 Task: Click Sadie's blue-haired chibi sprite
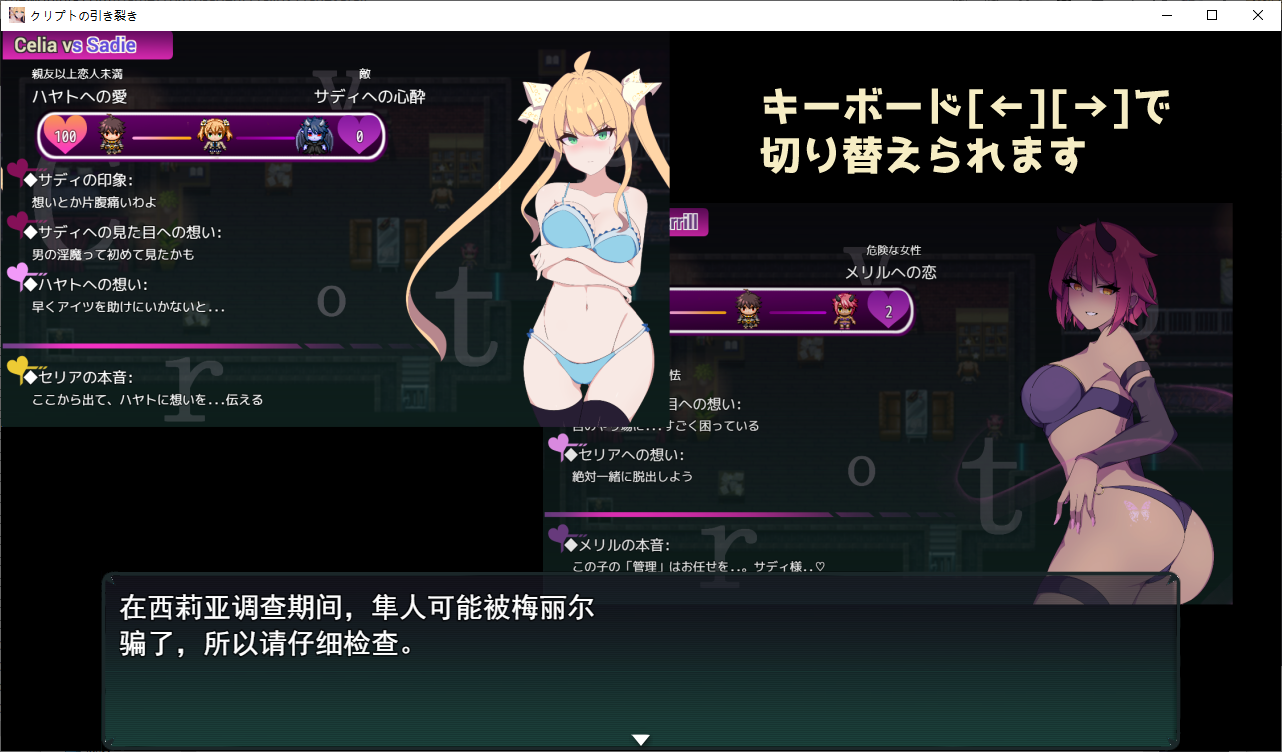[x=313, y=137]
